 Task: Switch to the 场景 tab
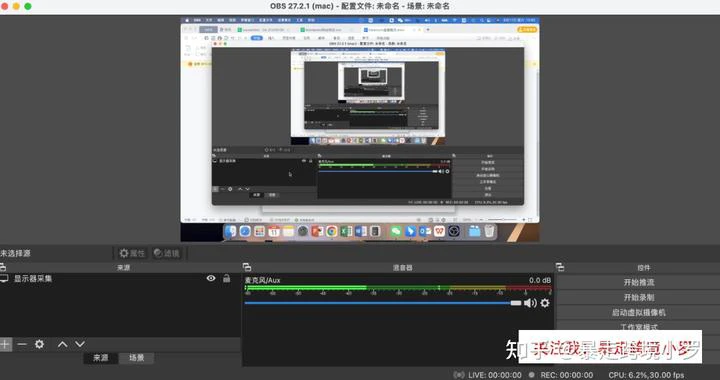136,358
